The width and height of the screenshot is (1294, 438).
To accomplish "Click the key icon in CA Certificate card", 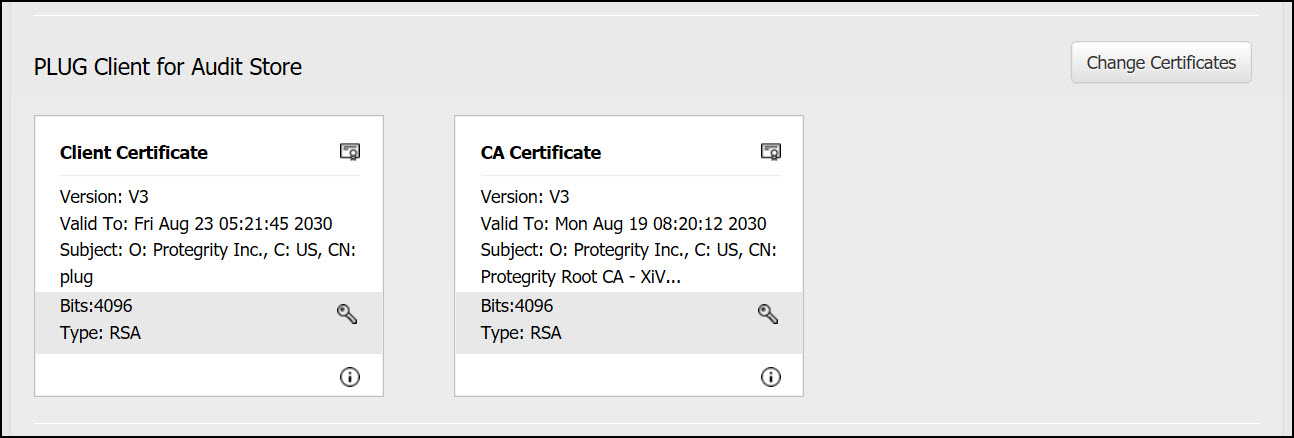I will [768, 314].
